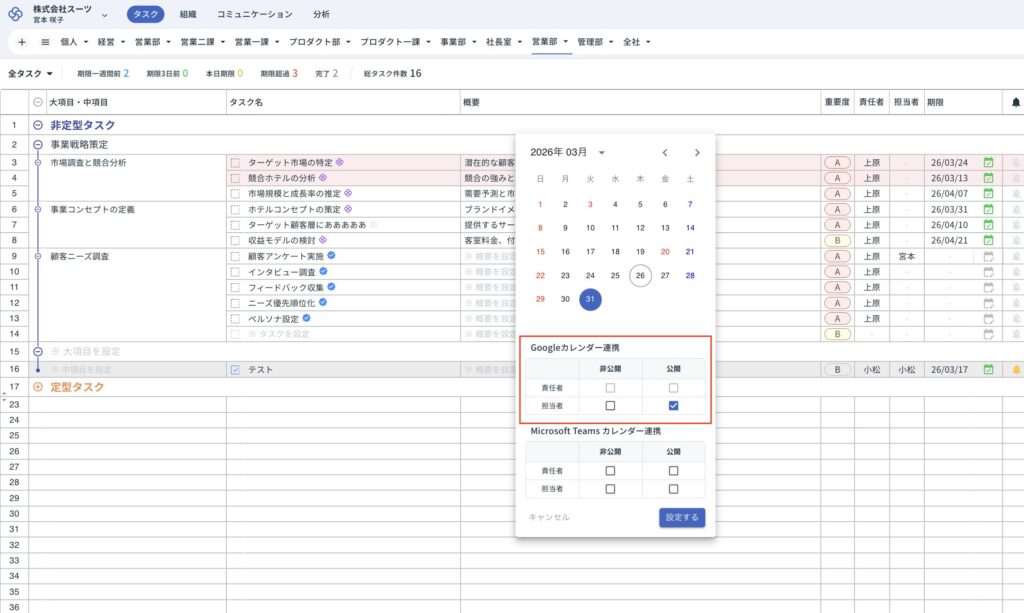Check Microsoft Teams 責任者 公開 checkbox

tap(673, 470)
